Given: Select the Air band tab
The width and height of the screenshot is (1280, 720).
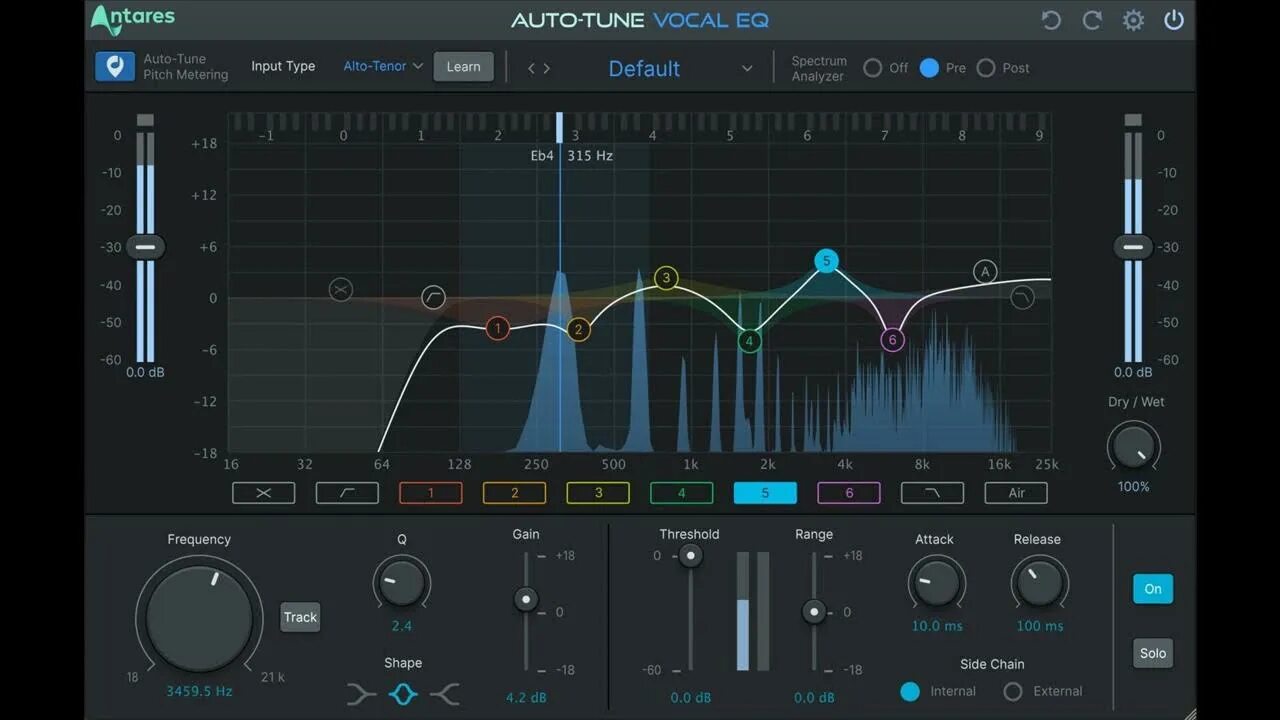Looking at the screenshot, I should pos(1016,493).
